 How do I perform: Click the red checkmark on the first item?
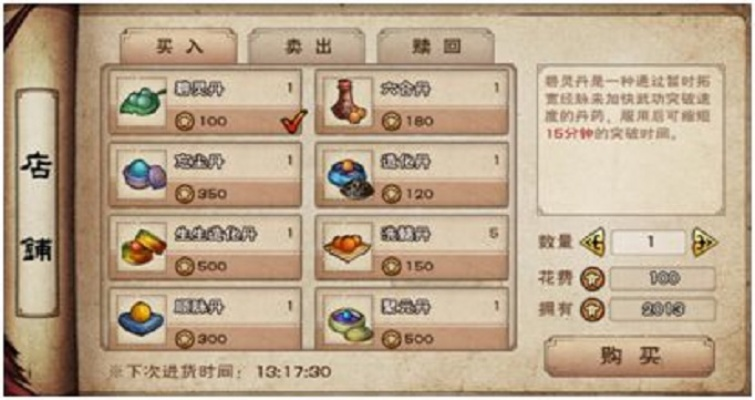click(x=294, y=121)
